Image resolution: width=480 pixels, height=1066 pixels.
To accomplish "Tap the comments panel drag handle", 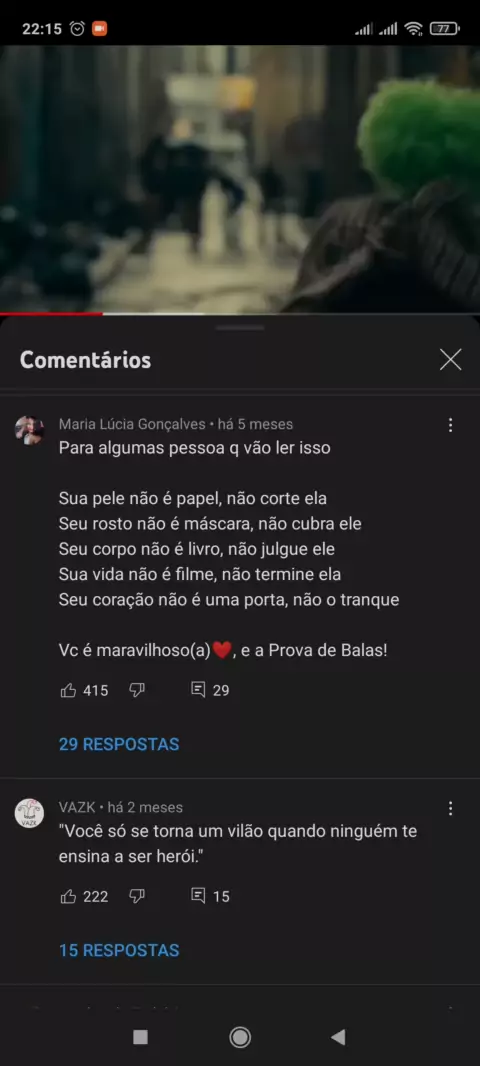I will click(x=240, y=328).
